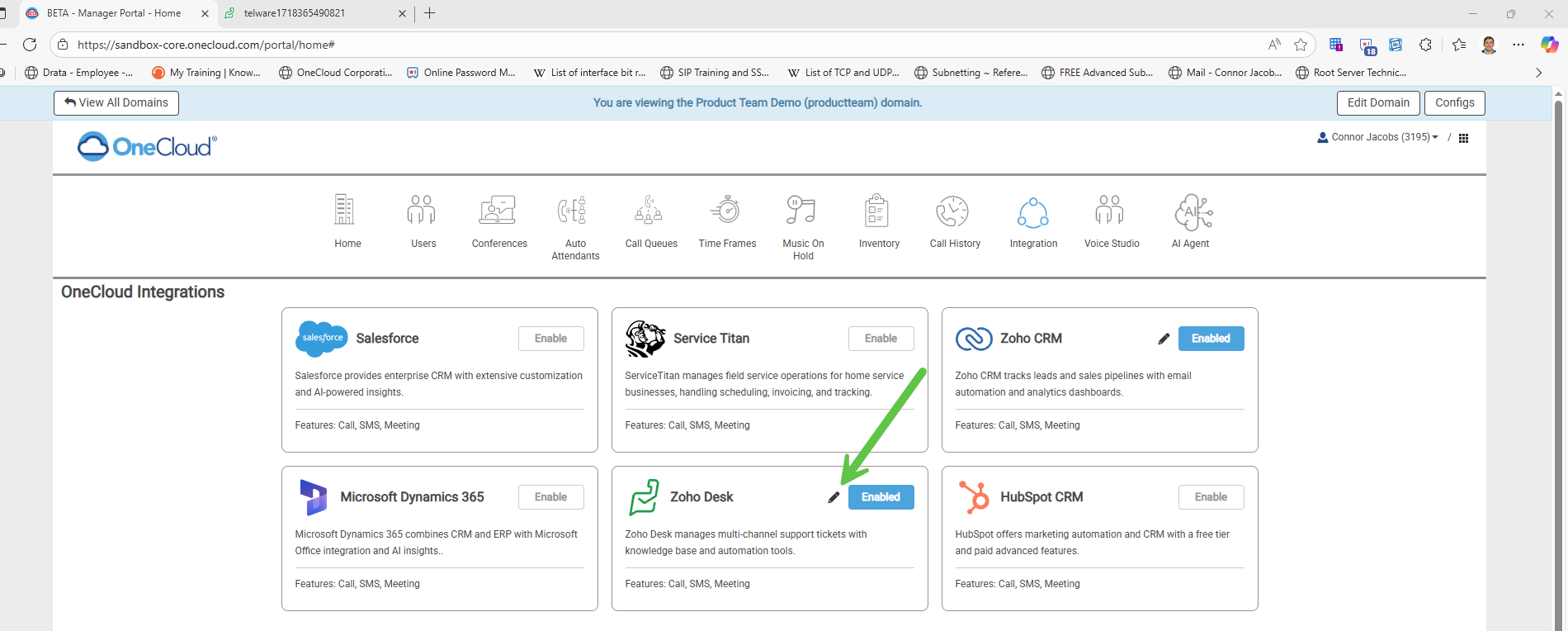1568x631 pixels.
Task: Click the Zoho CRM pencil edit icon
Action: click(x=1164, y=339)
